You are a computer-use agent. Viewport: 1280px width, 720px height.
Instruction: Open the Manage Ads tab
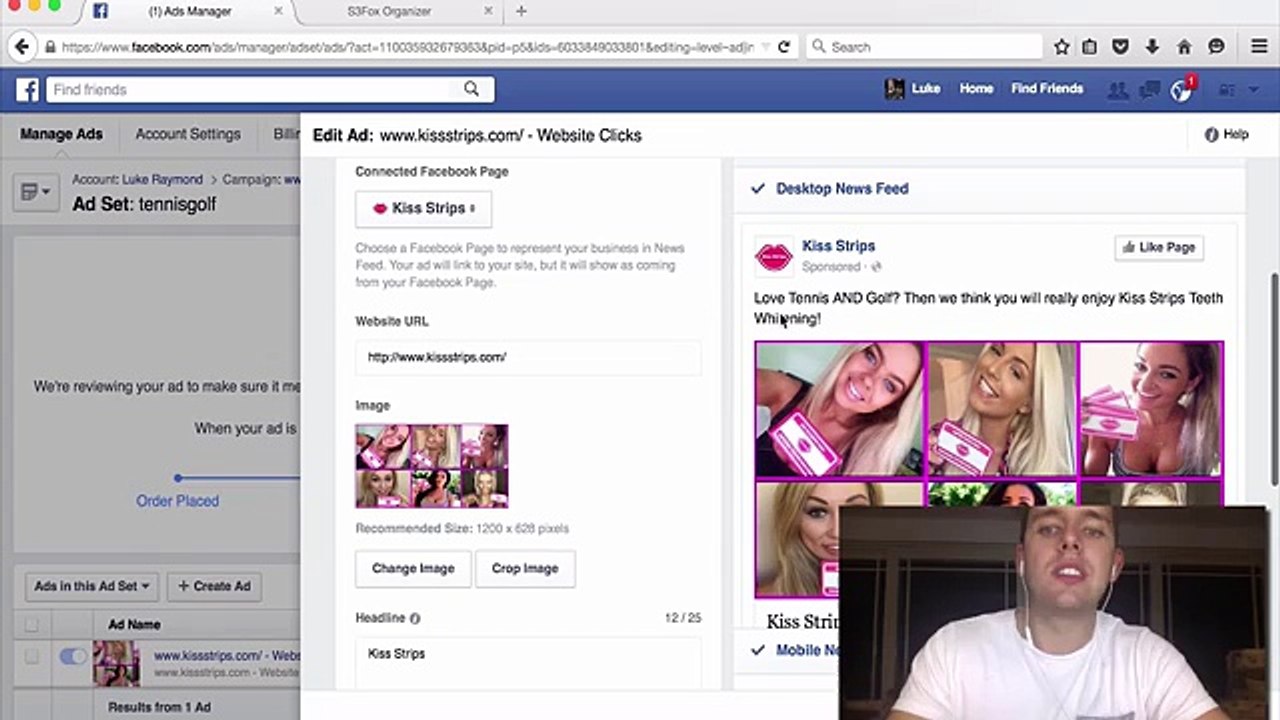point(61,134)
